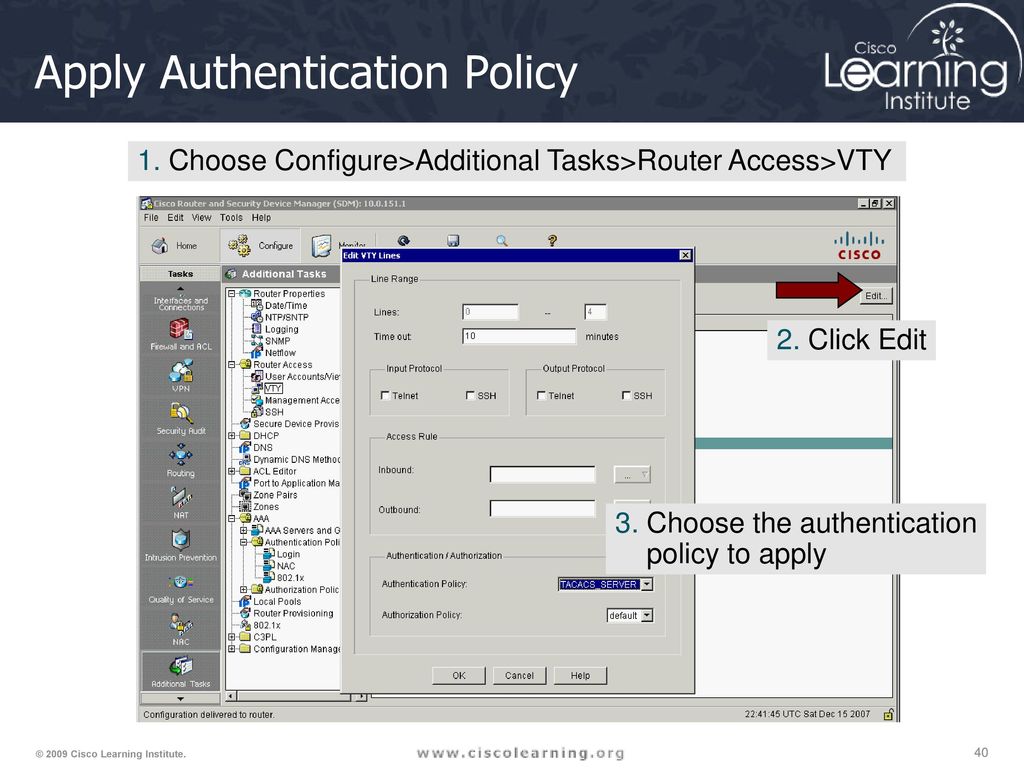Open the NAC task icon
This screenshot has height=768, width=1024.
tap(181, 625)
